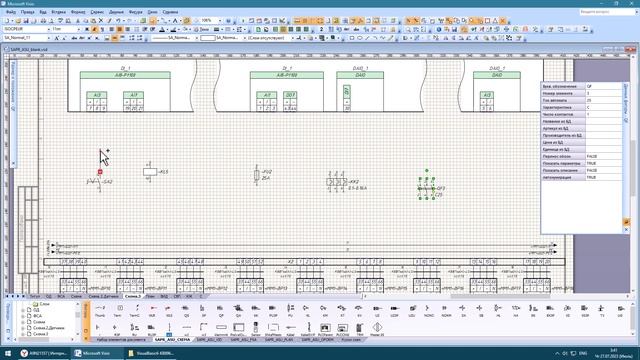Expand the ОД tree node

coord(23,310)
